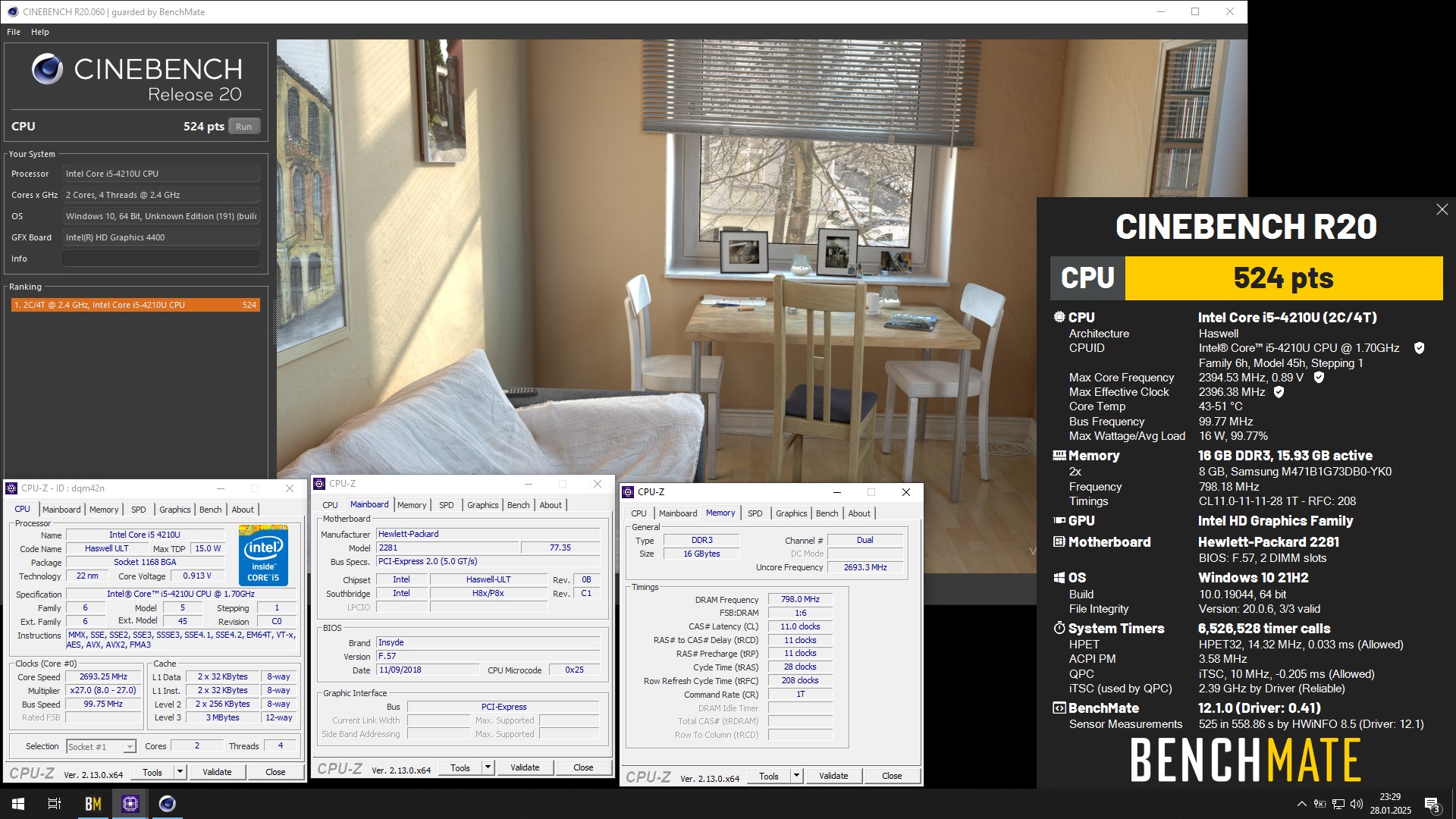This screenshot has height=819, width=1456.
Task: Open the Socket #1 selection dropdown
Action: tap(101, 747)
